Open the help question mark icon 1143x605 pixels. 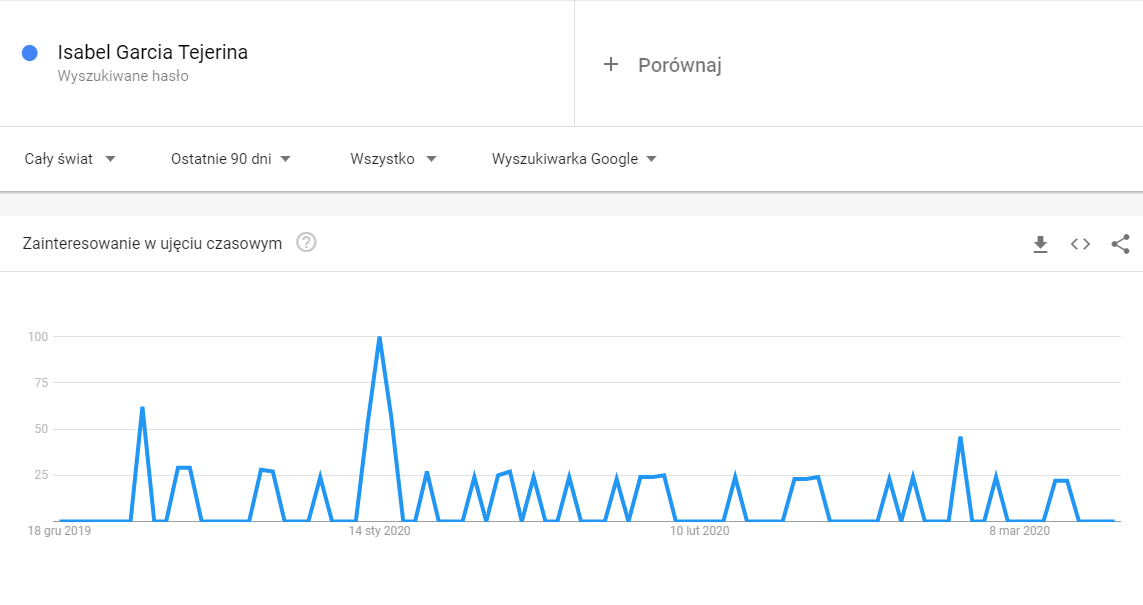click(306, 243)
